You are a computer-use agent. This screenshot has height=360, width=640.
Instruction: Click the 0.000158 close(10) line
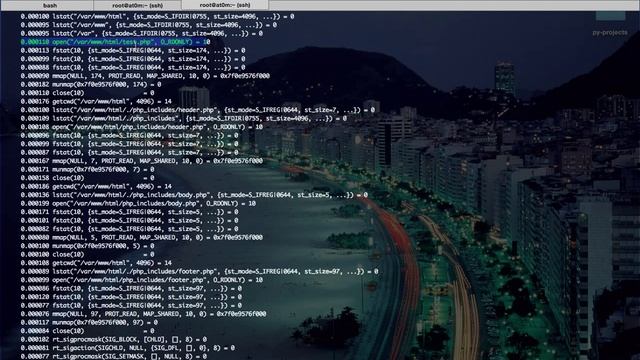87,178
